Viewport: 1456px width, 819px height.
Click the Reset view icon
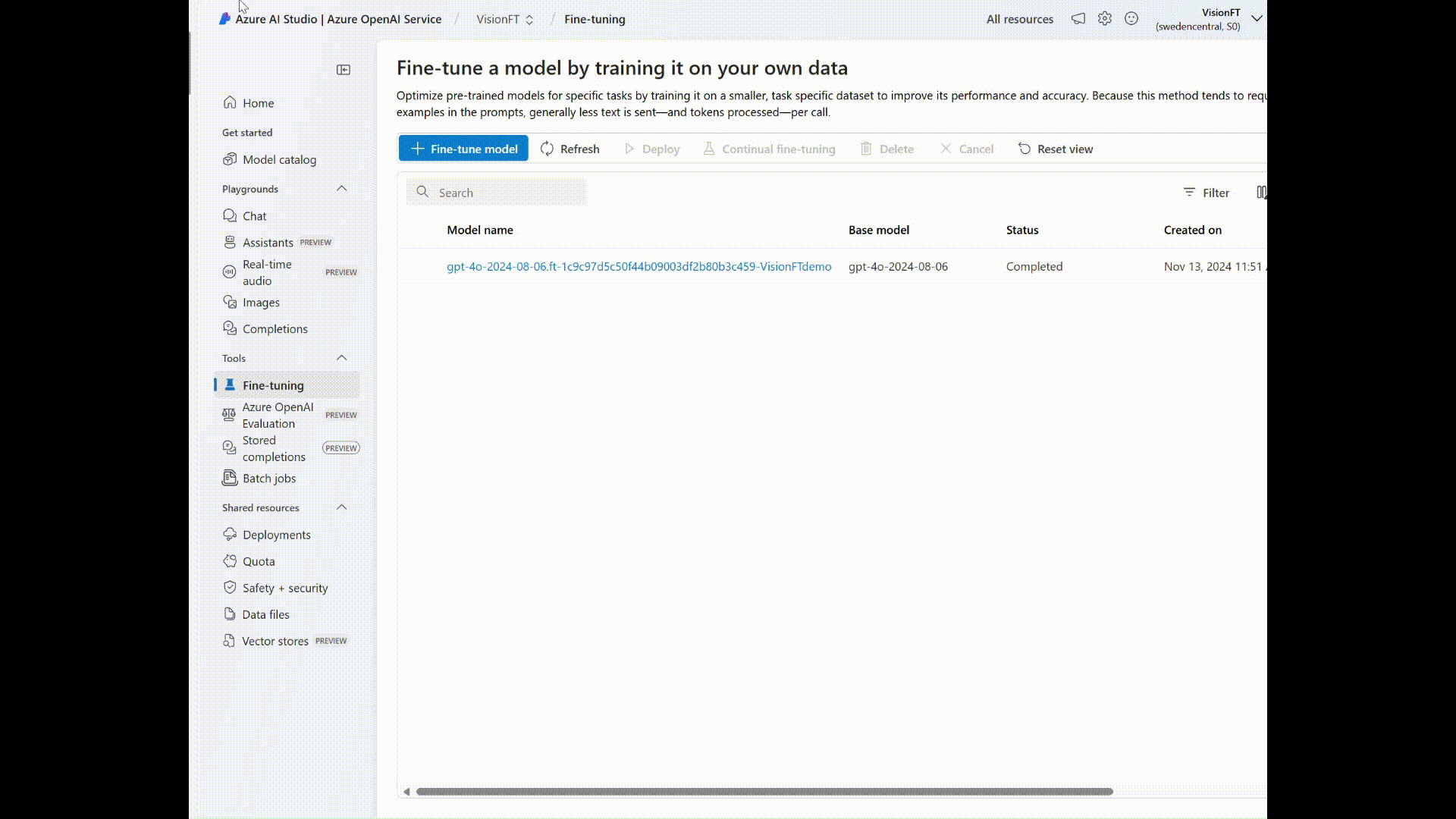point(1025,149)
